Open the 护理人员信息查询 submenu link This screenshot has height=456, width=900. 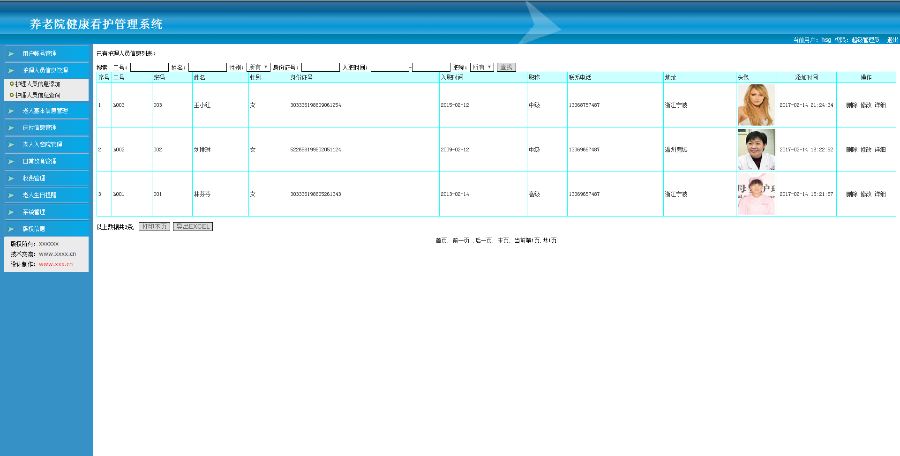[x=38, y=95]
